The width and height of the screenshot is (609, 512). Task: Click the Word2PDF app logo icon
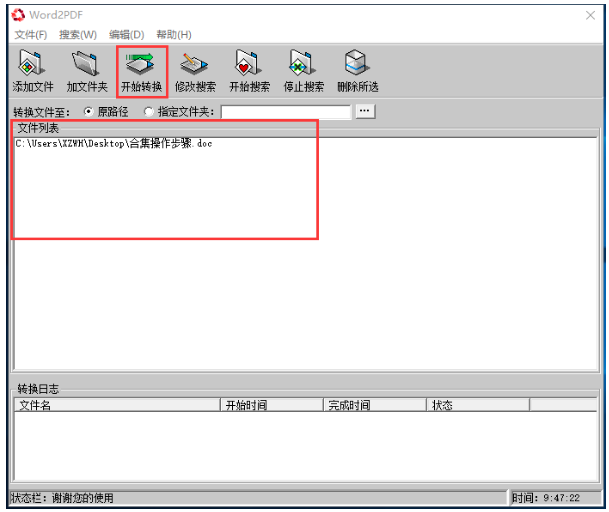click(18, 15)
